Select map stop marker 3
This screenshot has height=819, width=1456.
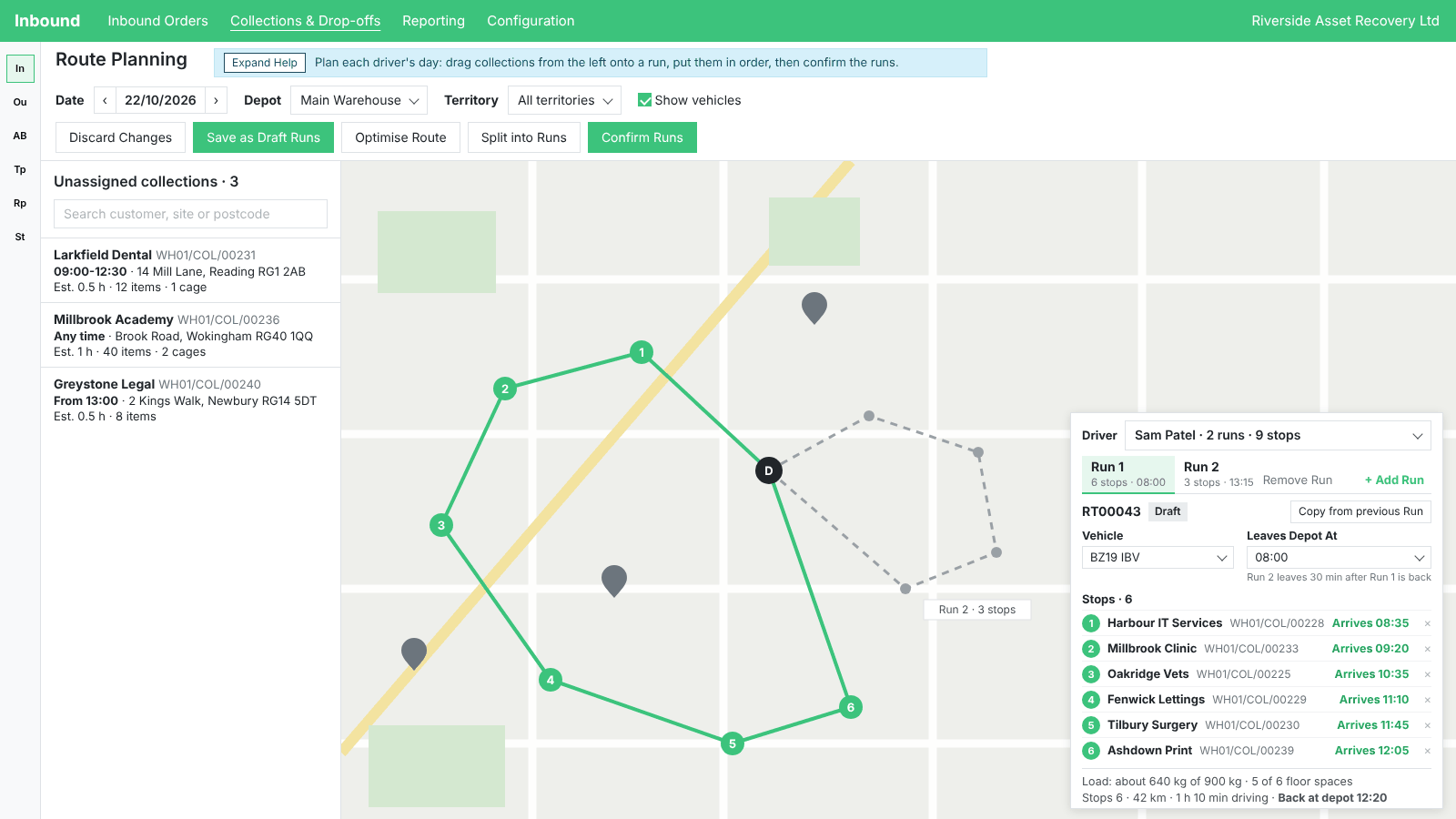click(441, 525)
